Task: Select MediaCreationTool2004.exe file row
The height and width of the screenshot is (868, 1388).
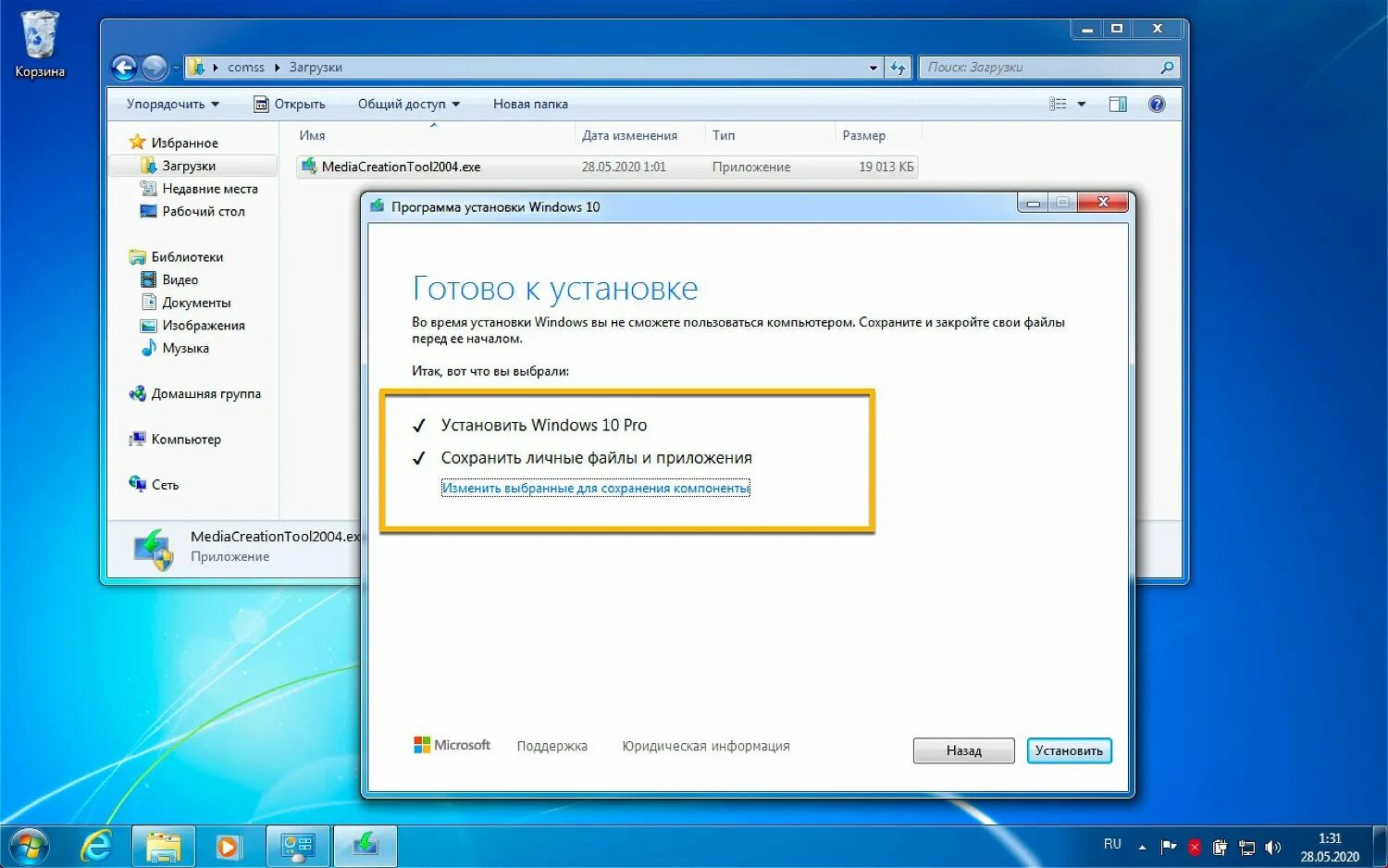Action: tap(607, 167)
